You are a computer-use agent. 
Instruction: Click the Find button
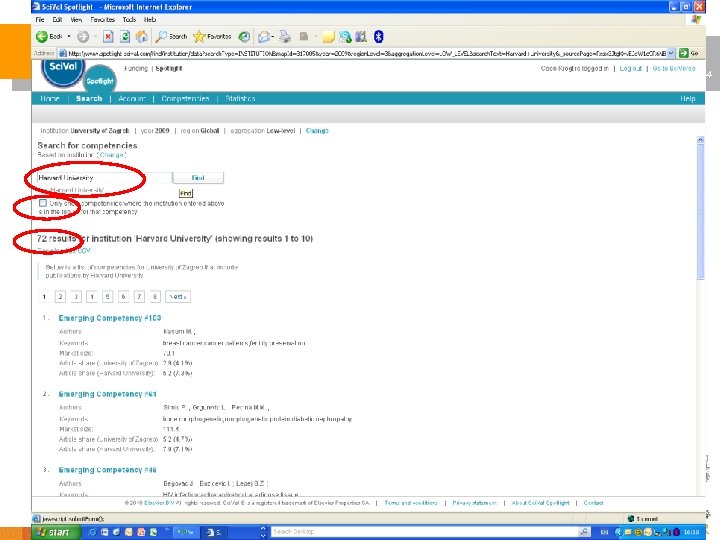[198, 178]
